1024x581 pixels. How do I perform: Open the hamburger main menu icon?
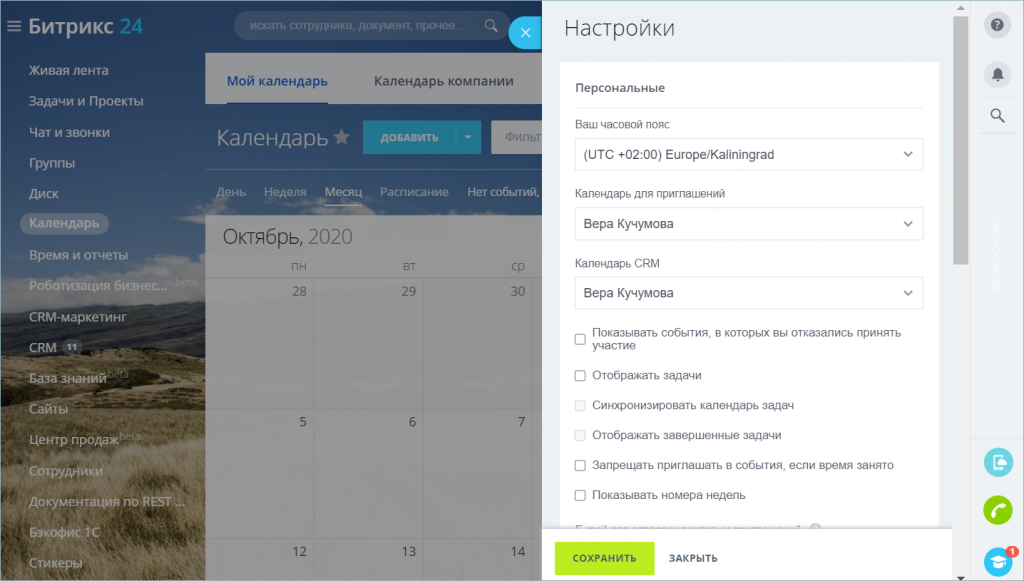click(x=14, y=26)
